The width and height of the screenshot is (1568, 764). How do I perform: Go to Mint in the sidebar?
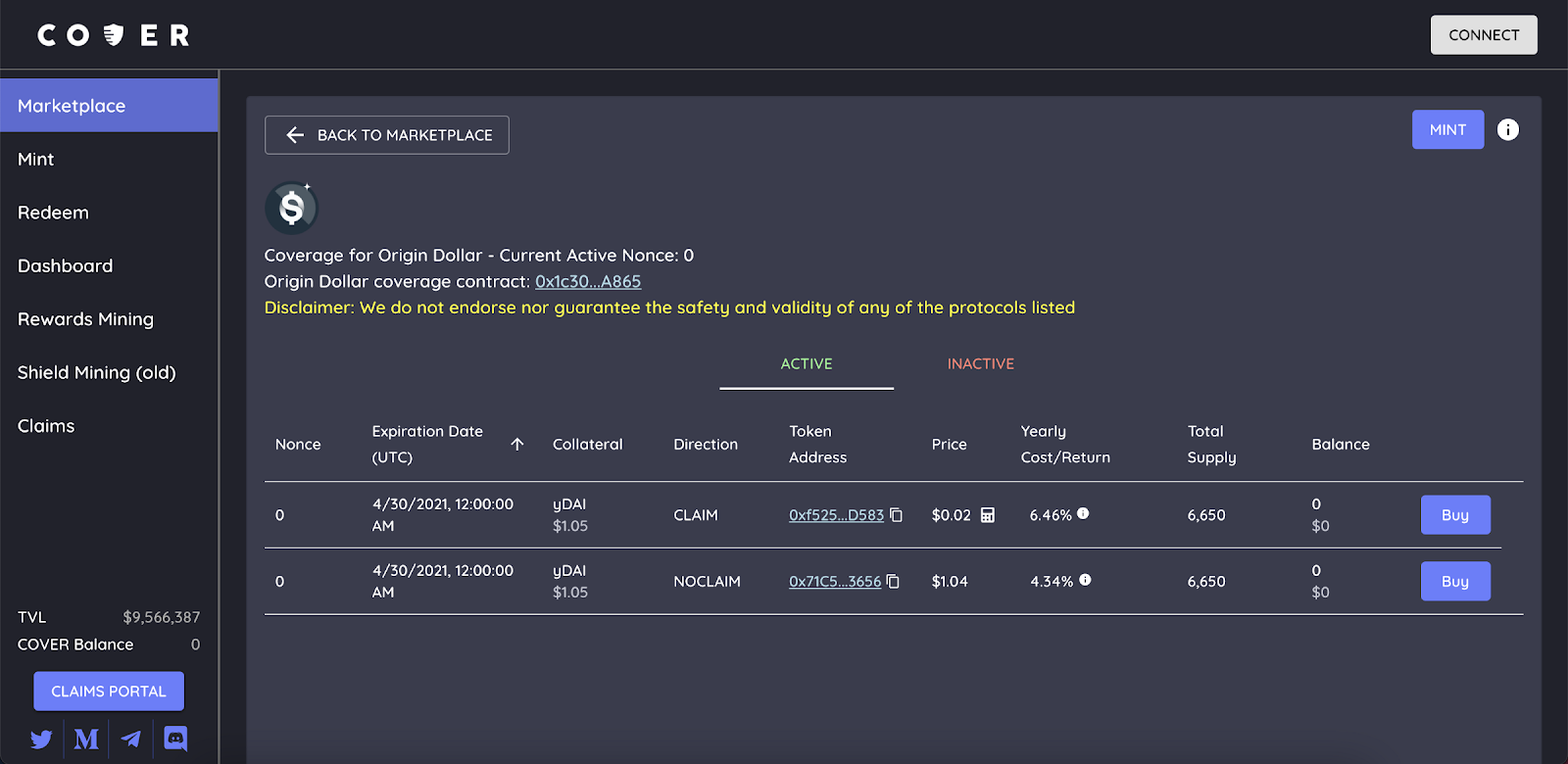(x=109, y=159)
